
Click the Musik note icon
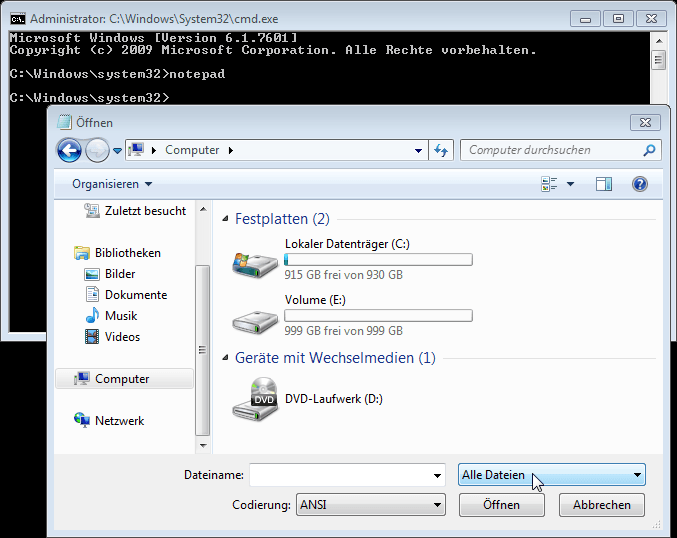[x=92, y=316]
